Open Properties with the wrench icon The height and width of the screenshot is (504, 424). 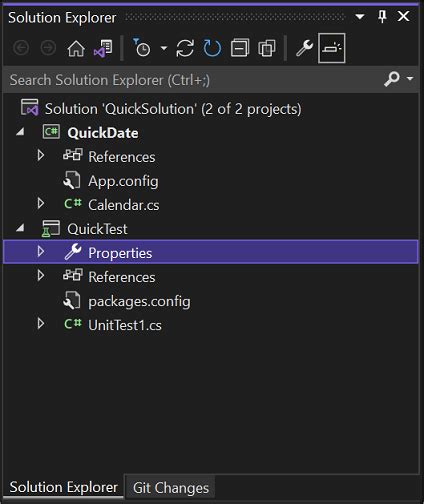click(304, 48)
